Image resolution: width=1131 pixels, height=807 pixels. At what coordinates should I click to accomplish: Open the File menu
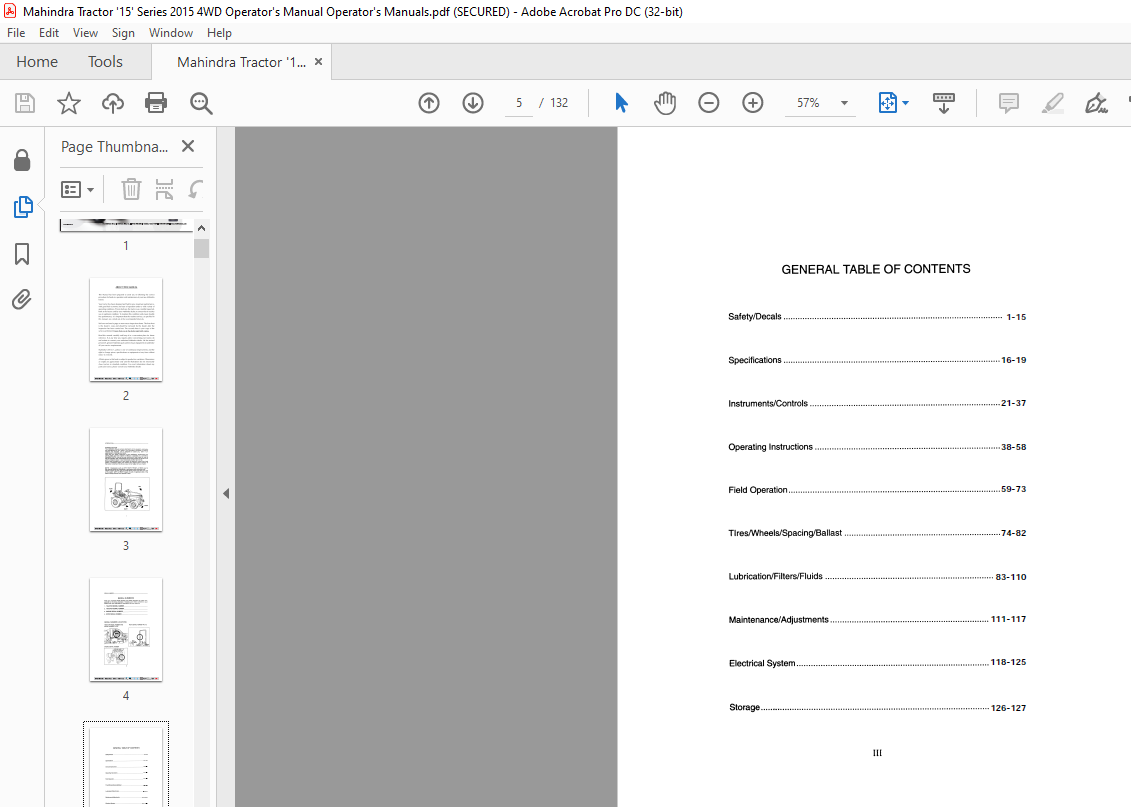16,33
